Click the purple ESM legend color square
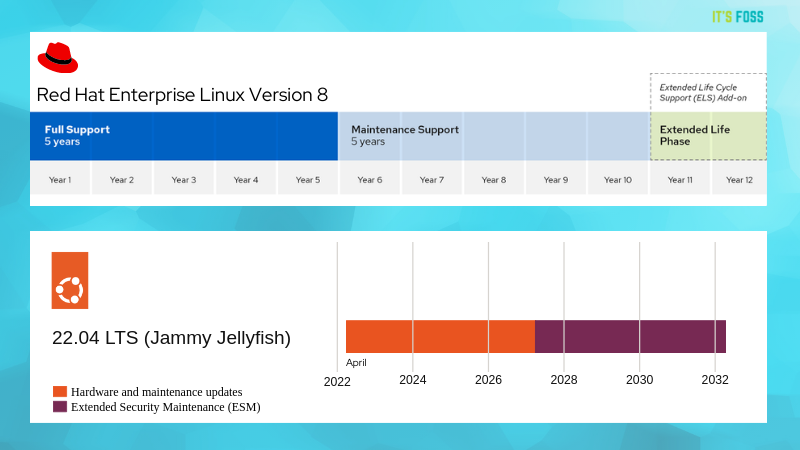 (60, 406)
